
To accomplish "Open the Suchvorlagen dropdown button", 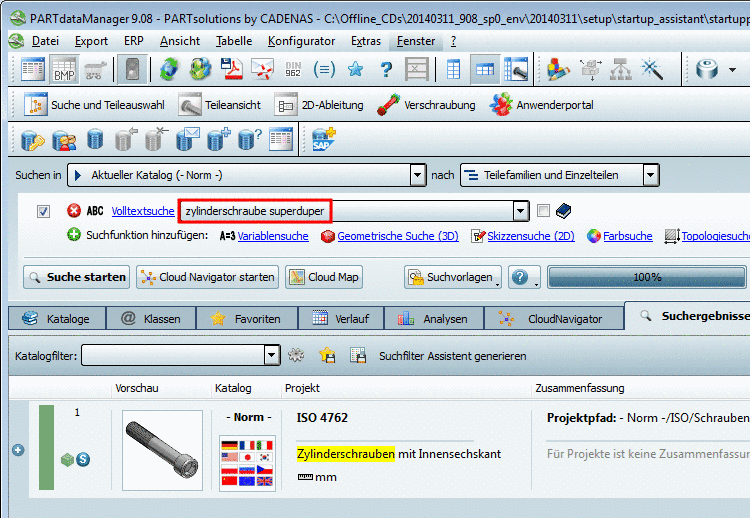I will click(453, 277).
